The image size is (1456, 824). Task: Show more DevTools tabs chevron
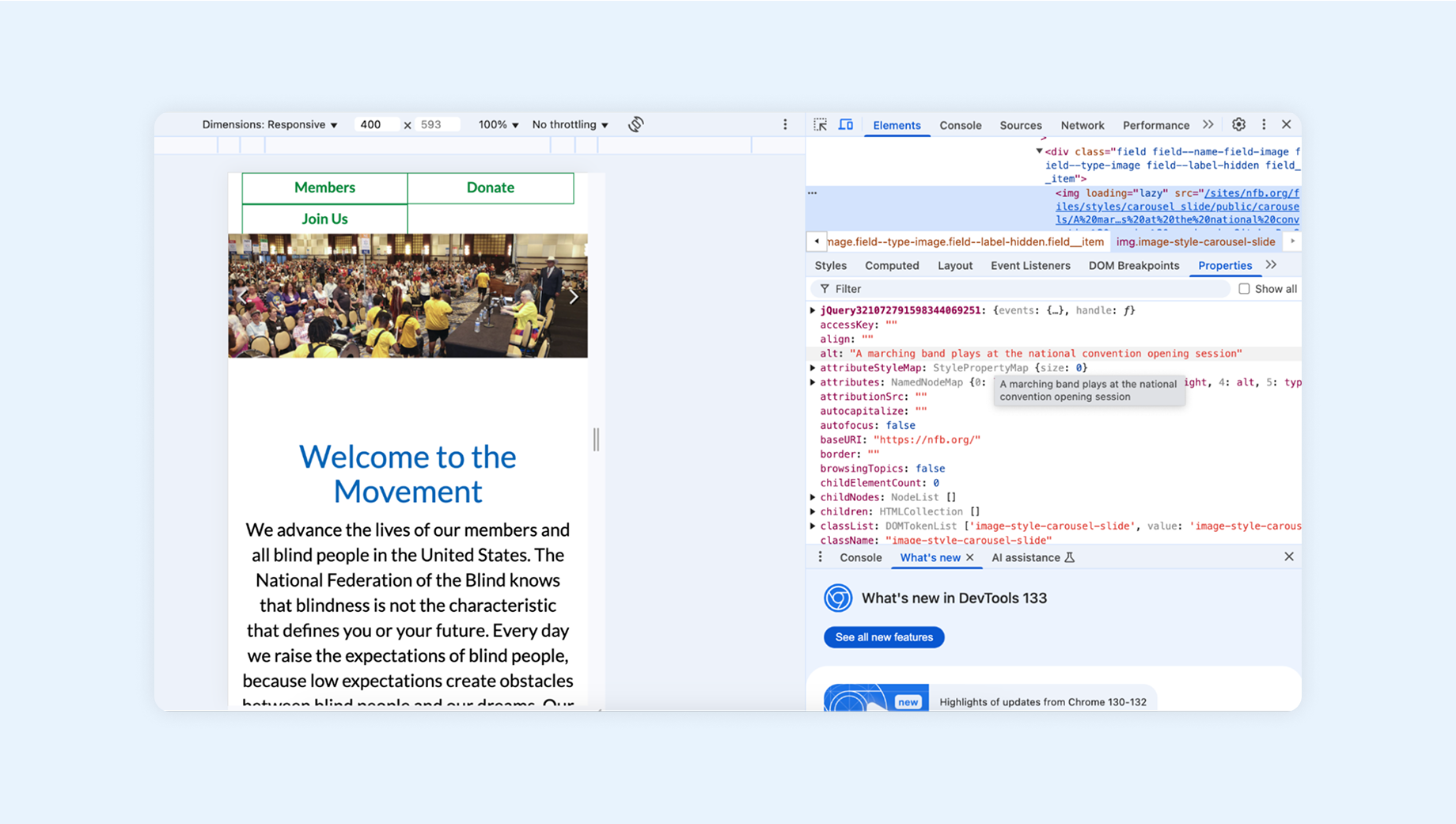1208,124
